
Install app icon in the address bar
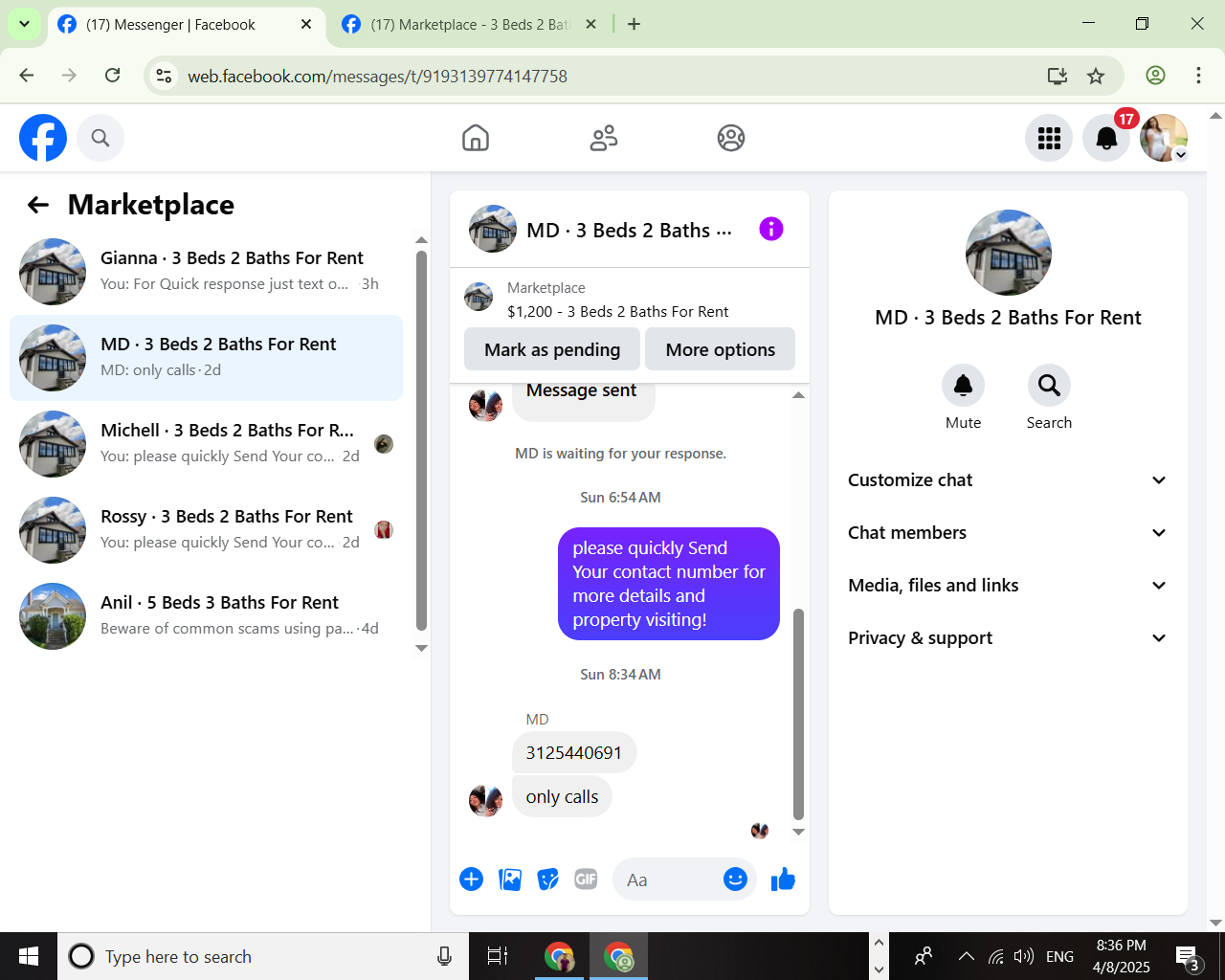click(x=1058, y=76)
